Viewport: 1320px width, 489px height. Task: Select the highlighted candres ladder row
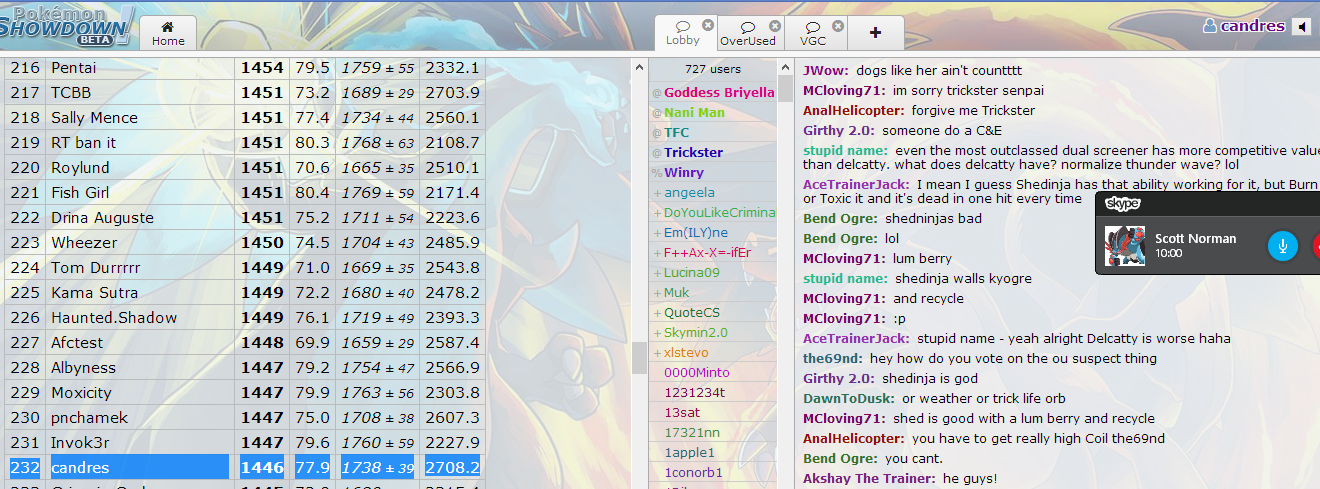[x=80, y=468]
